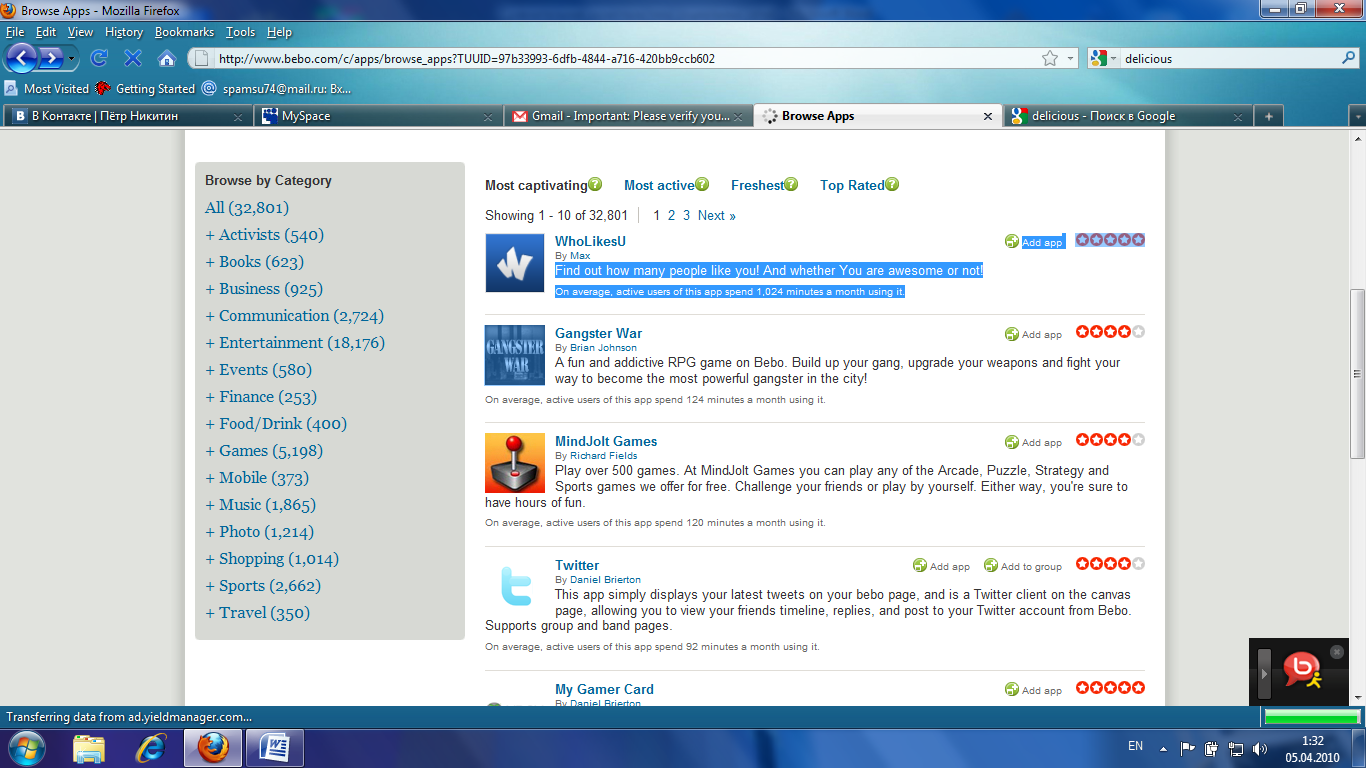
Task: Open the Most Visited bookmarks folder
Action: [x=47, y=88]
